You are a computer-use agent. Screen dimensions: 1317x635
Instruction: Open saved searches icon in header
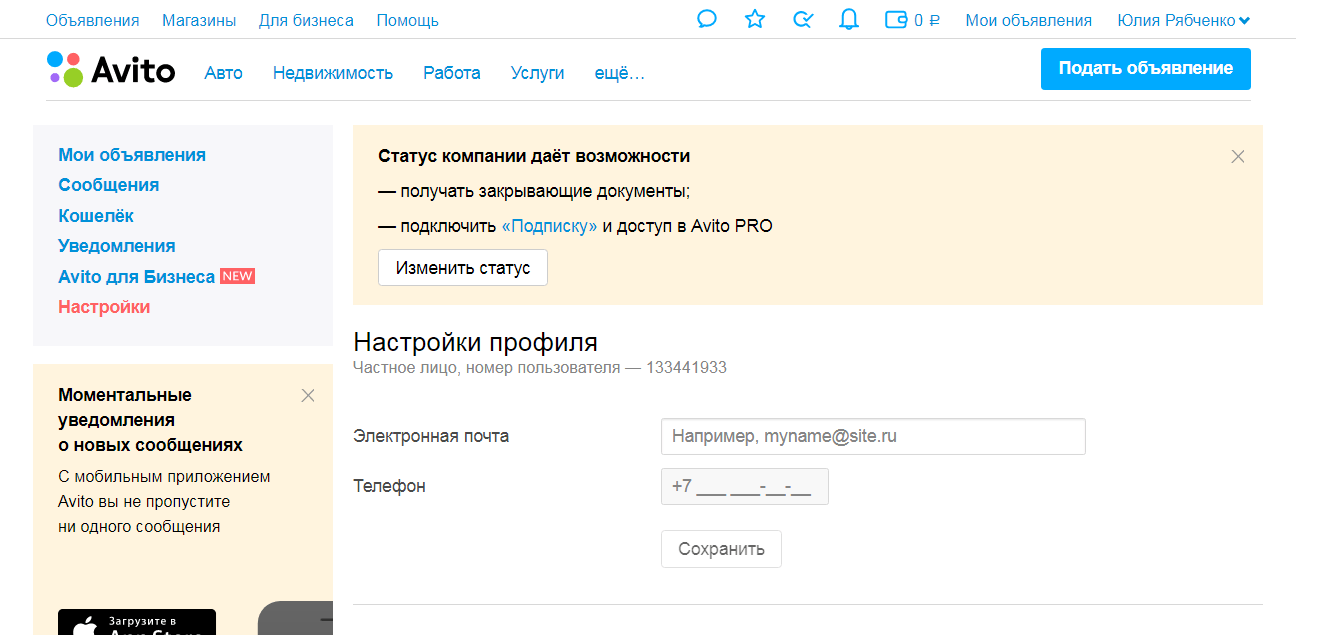[802, 19]
